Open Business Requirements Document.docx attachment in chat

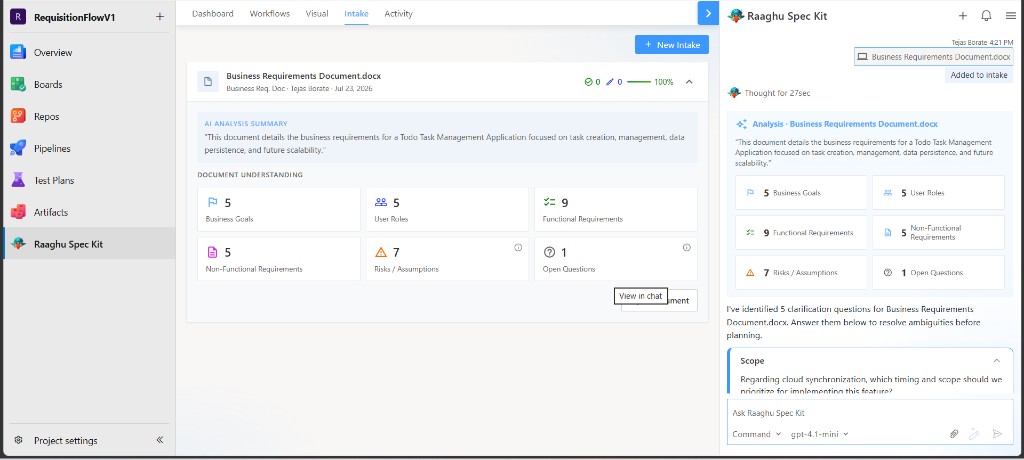933,57
